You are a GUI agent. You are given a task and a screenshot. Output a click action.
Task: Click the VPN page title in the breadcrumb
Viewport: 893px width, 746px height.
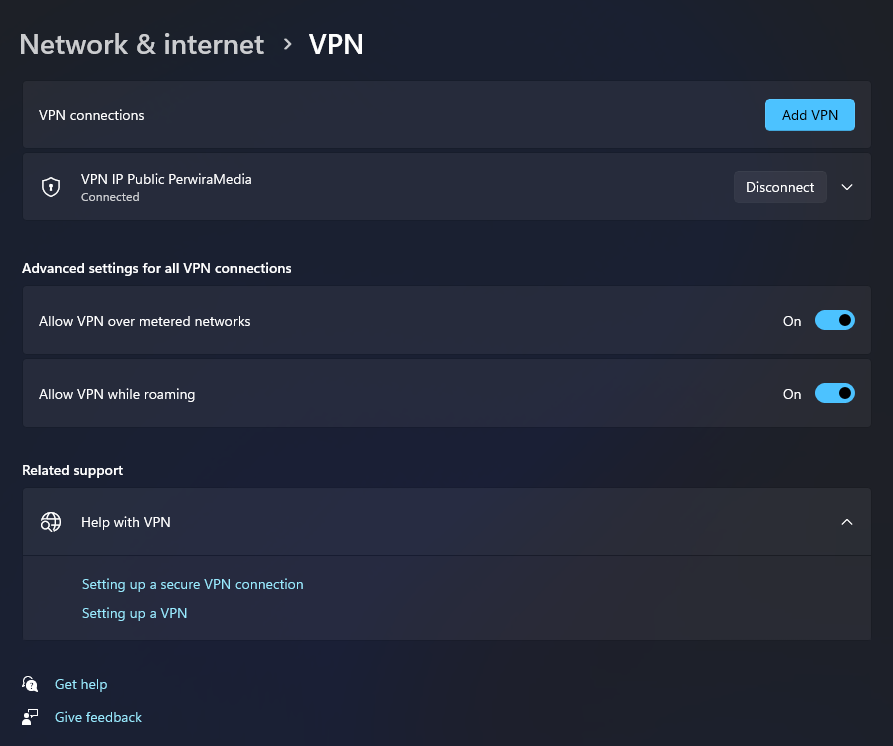tap(336, 44)
